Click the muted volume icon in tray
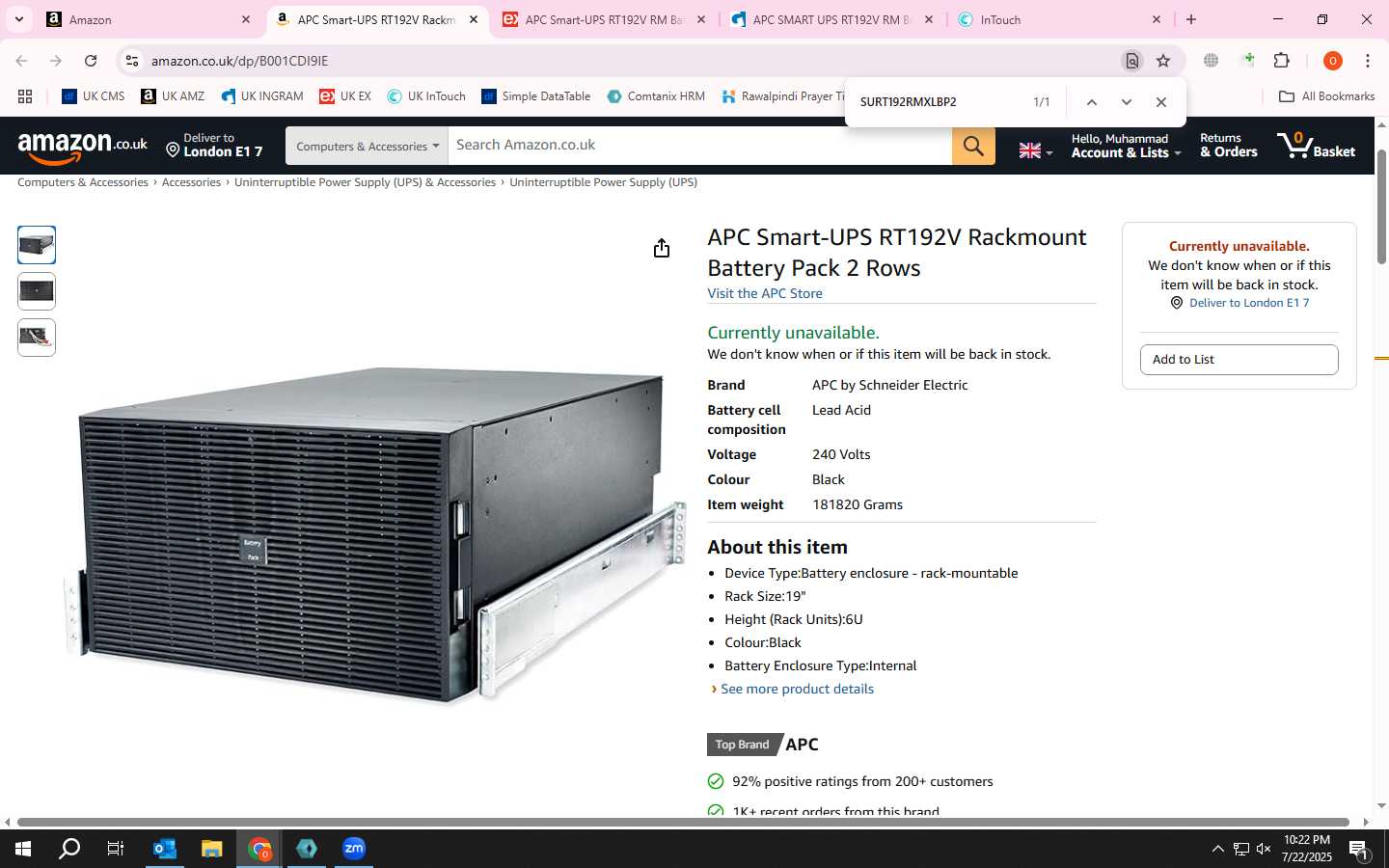Viewport: 1389px width, 868px height. click(x=1264, y=849)
